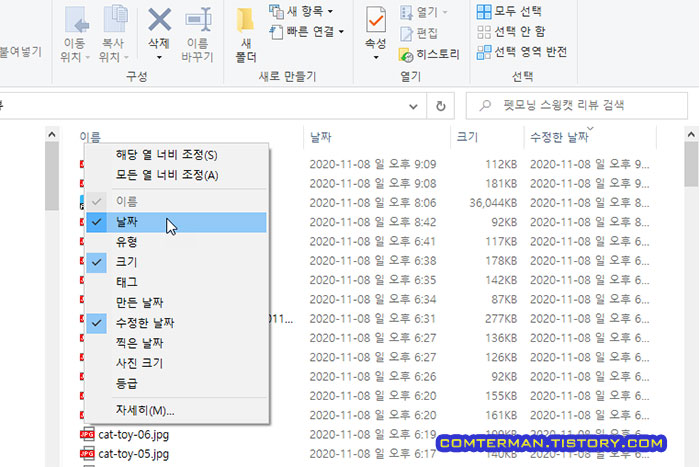Viewport: 700px width, 467px height.
Task: Toggle 수정한 날짜 column in context menu
Action: pos(177,323)
